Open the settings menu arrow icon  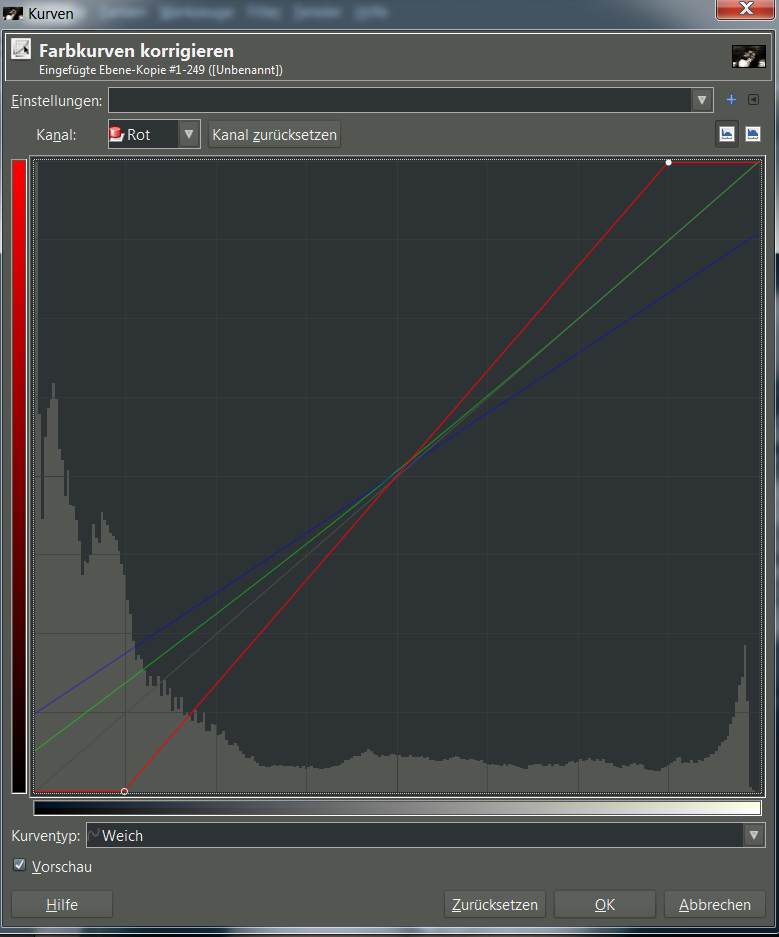point(754,100)
